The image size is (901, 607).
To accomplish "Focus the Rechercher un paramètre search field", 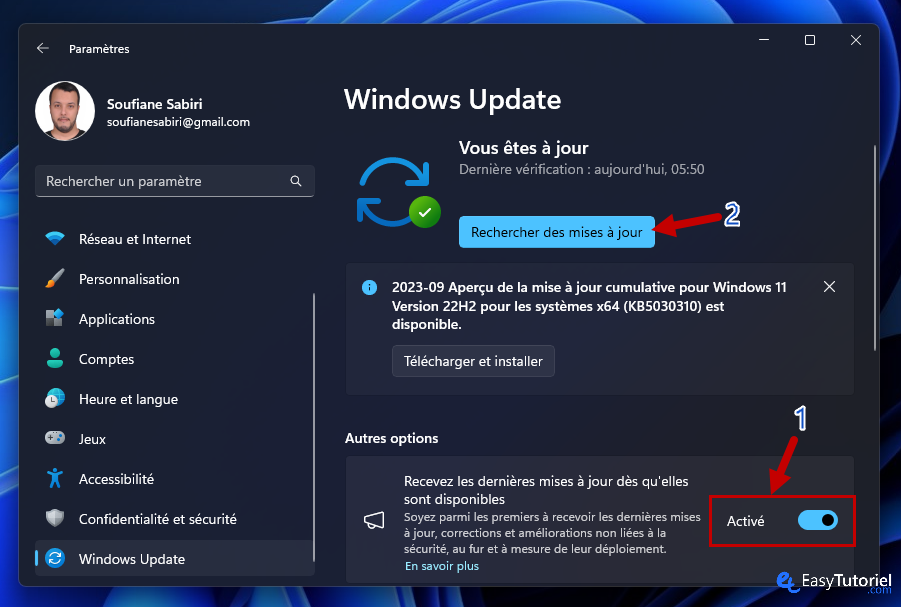I will 175,181.
